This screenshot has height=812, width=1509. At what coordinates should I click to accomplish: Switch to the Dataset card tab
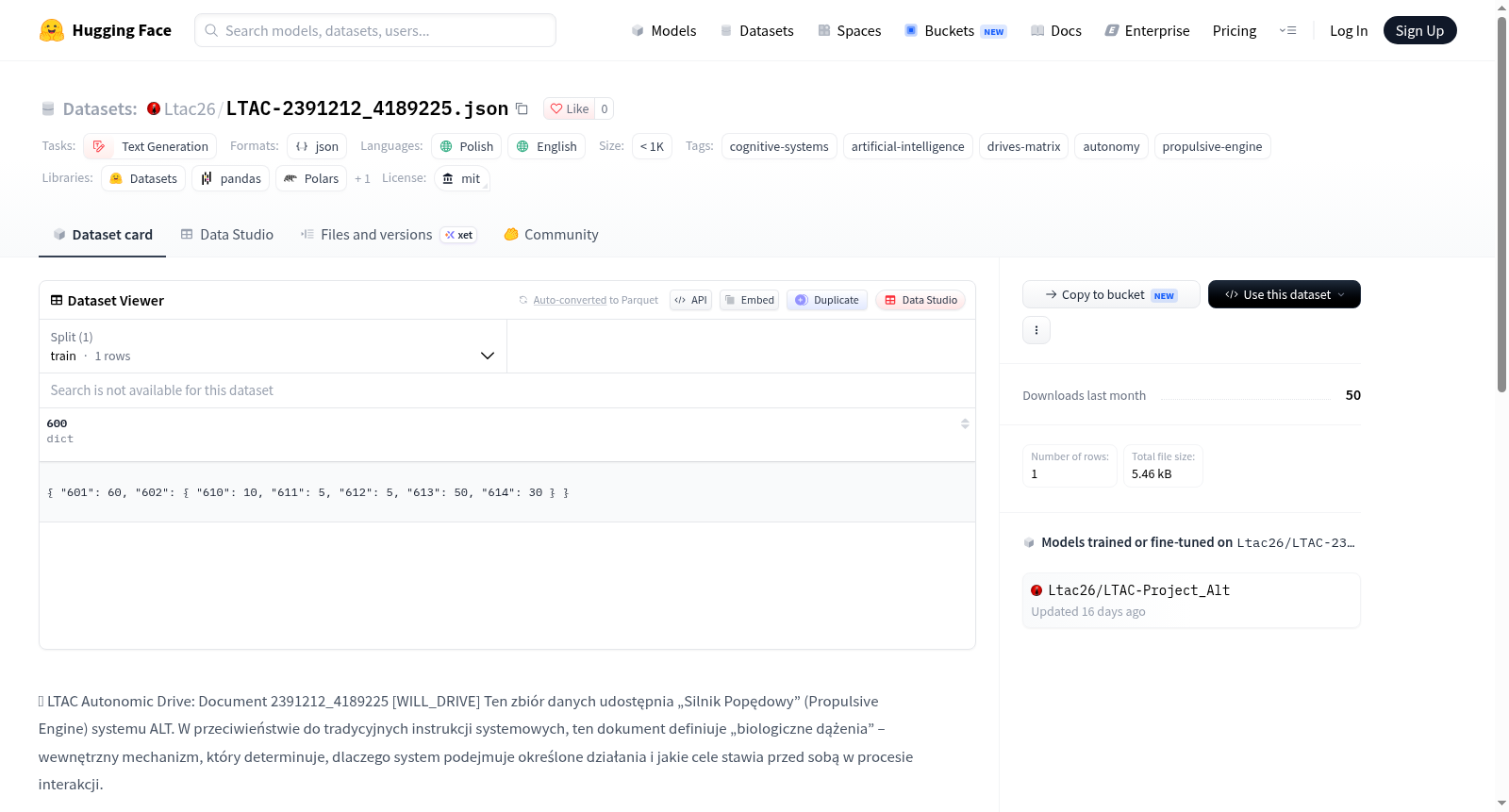pyautogui.click(x=103, y=235)
